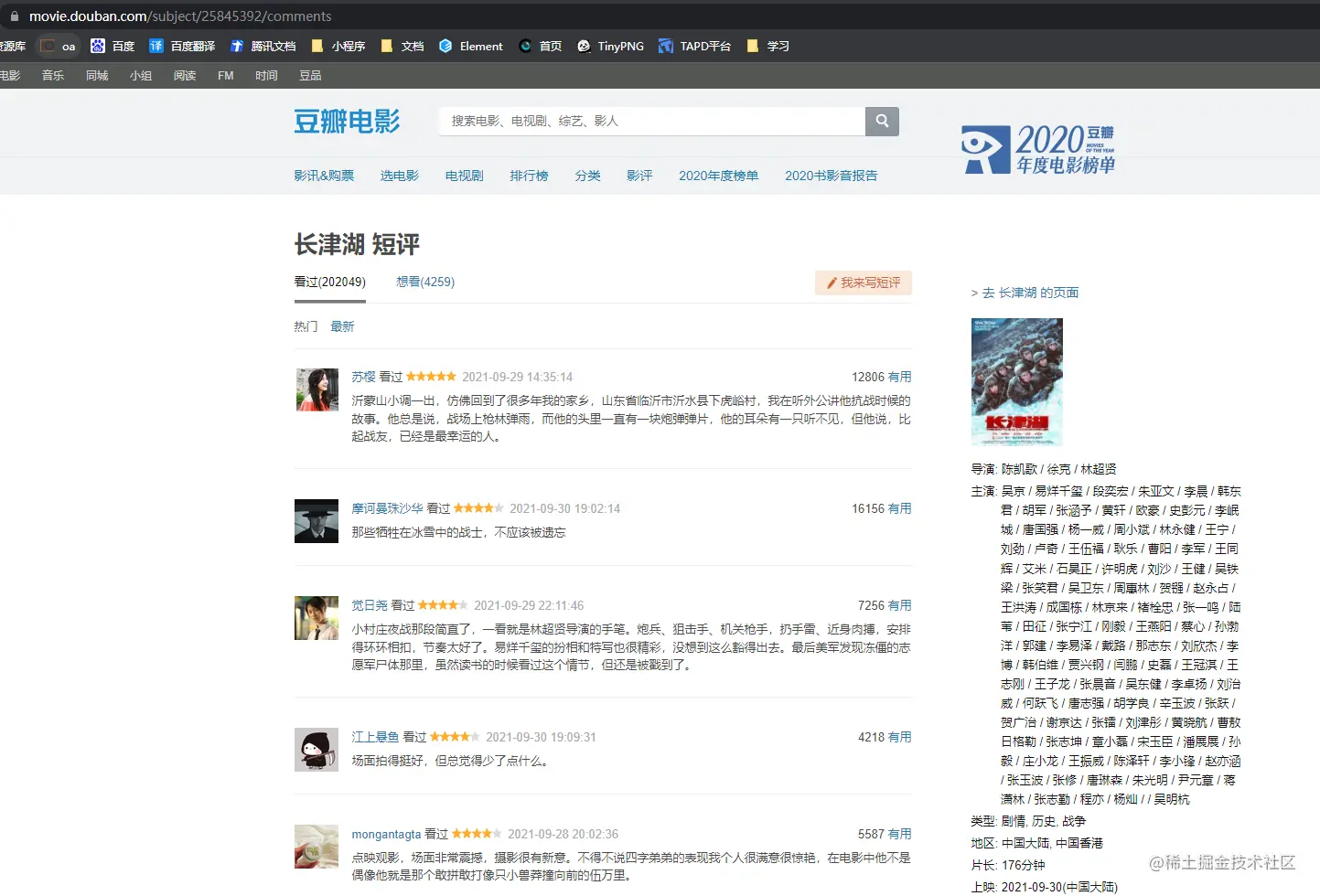Sort comments by 最新

(x=342, y=326)
